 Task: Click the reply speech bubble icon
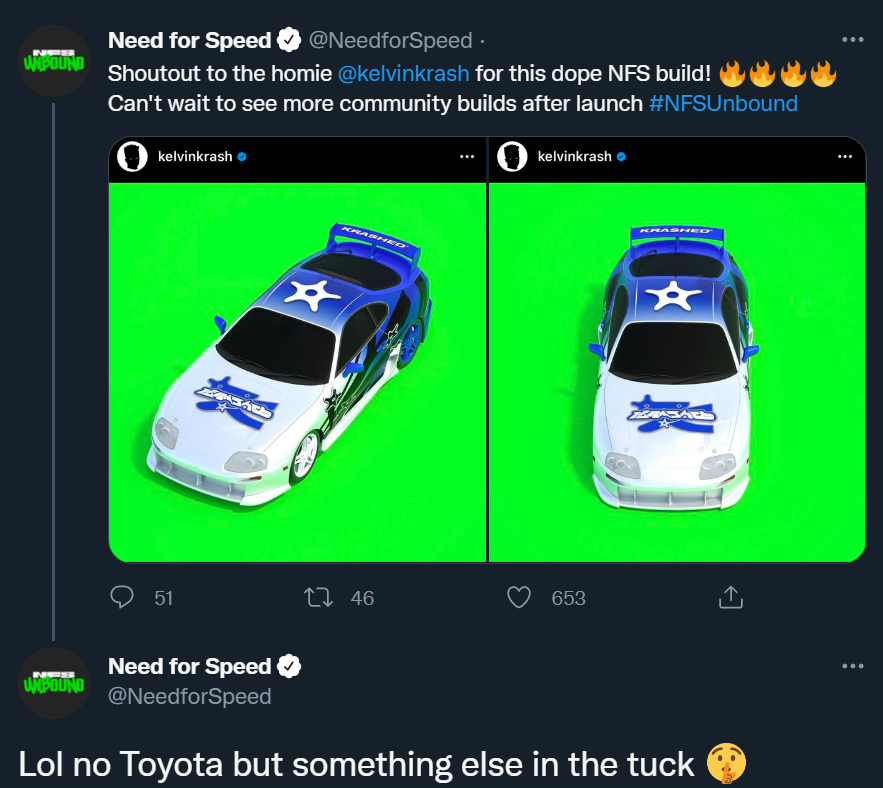122,597
